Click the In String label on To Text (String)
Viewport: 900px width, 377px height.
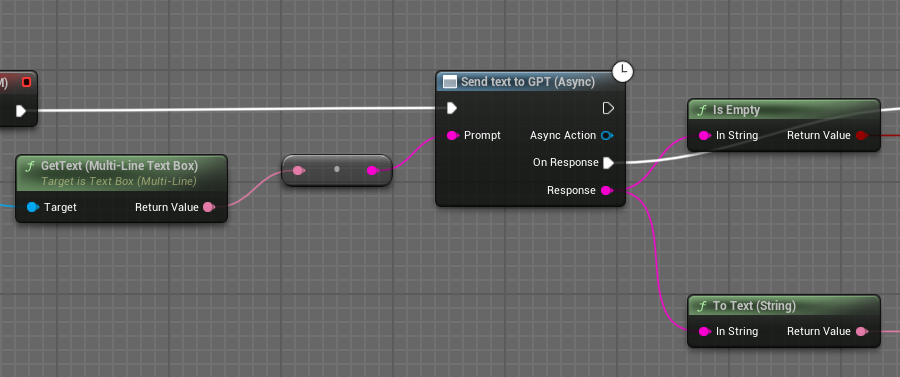pos(737,331)
